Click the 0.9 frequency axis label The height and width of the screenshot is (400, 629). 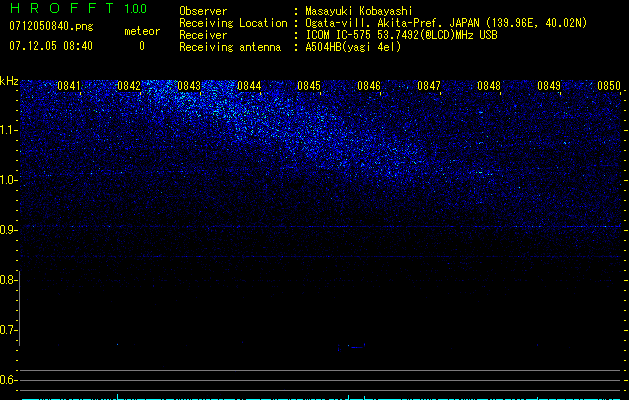(x=8, y=230)
